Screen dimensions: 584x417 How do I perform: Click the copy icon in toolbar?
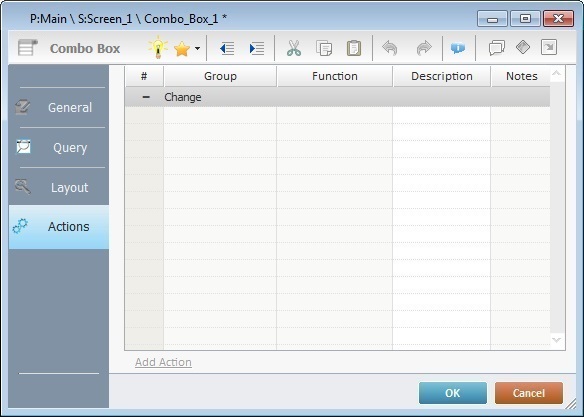point(324,48)
